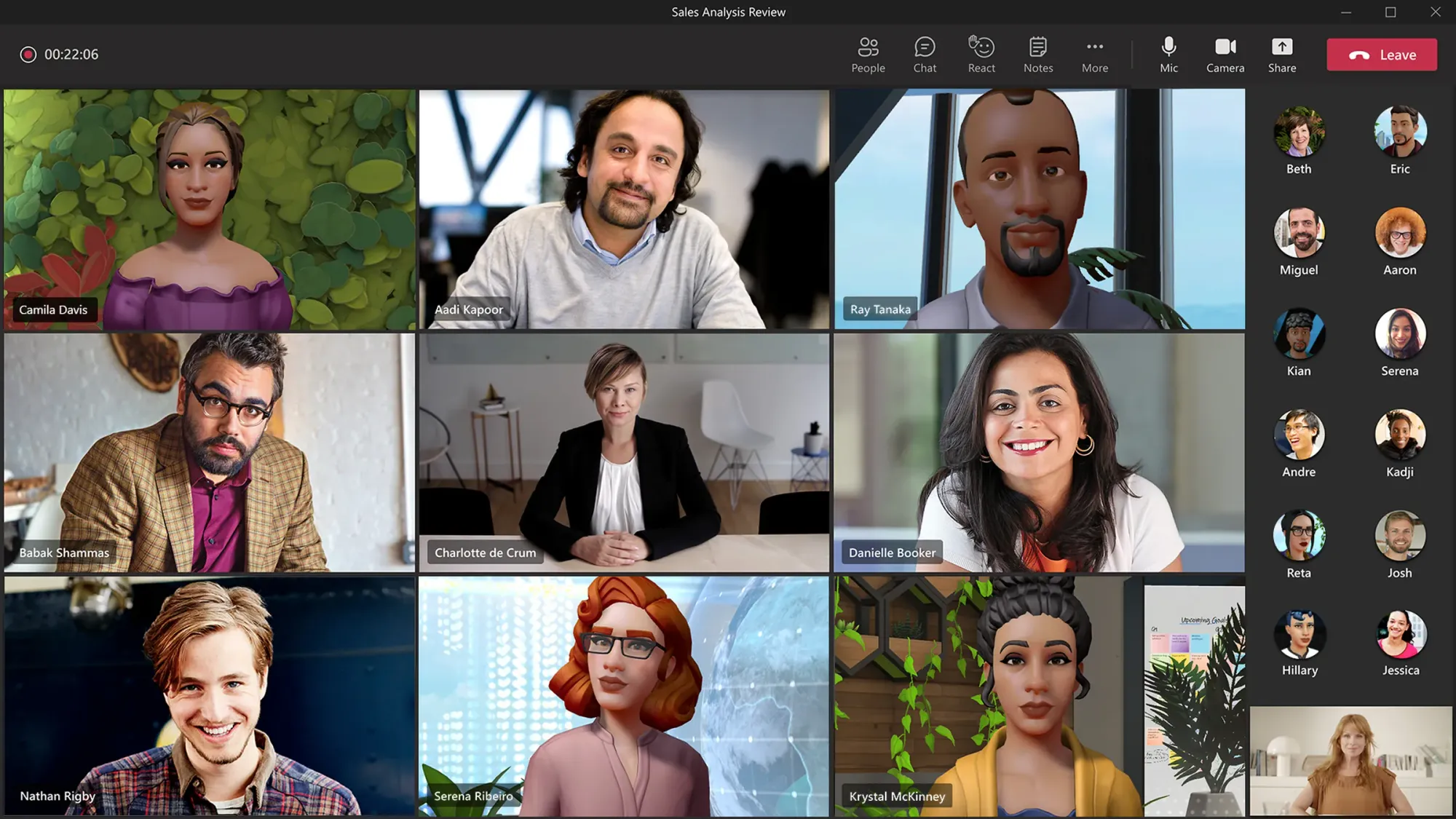Screen dimensions: 1456x819
Task: Select Danielle Booker's video tile
Action: [x=1039, y=452]
